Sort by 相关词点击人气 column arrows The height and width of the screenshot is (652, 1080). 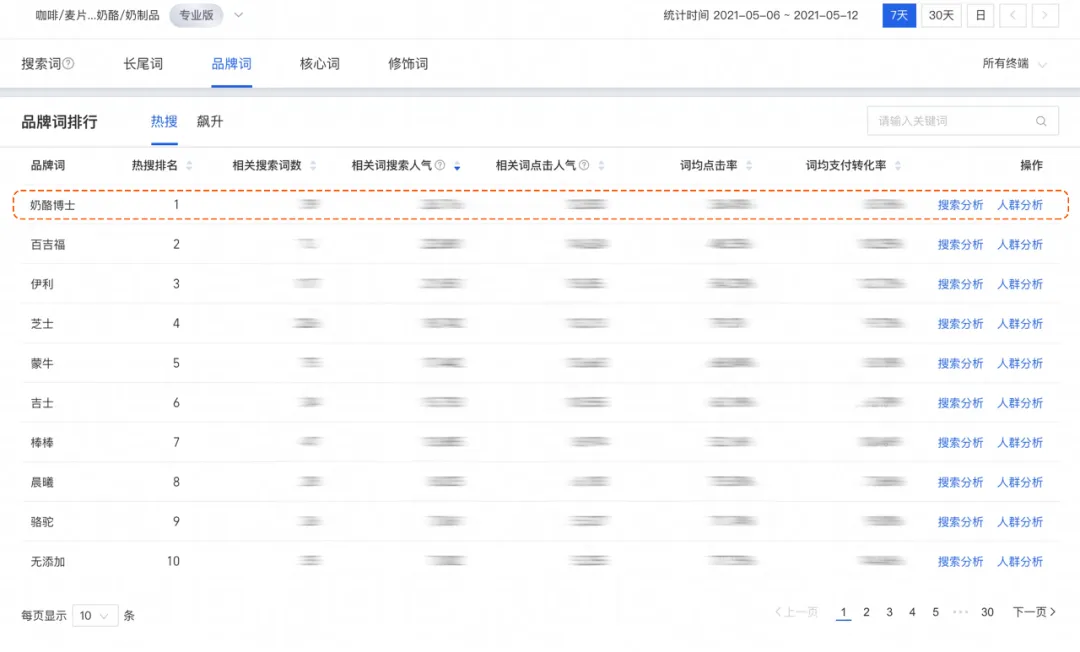tap(601, 165)
